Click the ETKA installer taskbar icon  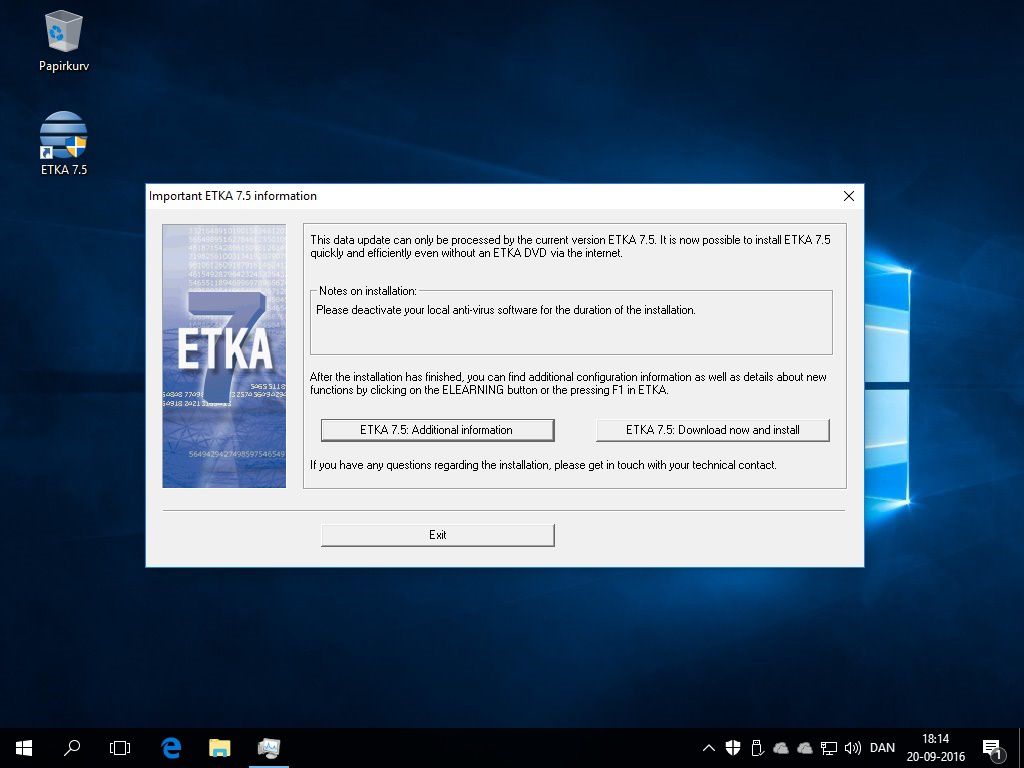268,748
